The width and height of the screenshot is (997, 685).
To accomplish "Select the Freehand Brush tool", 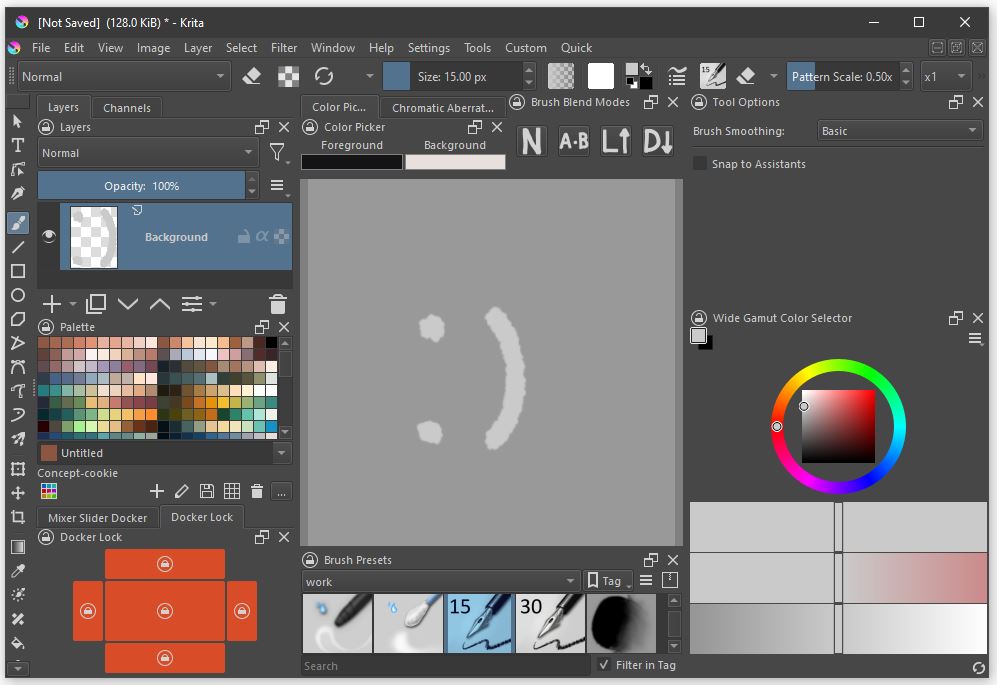I will (17, 222).
